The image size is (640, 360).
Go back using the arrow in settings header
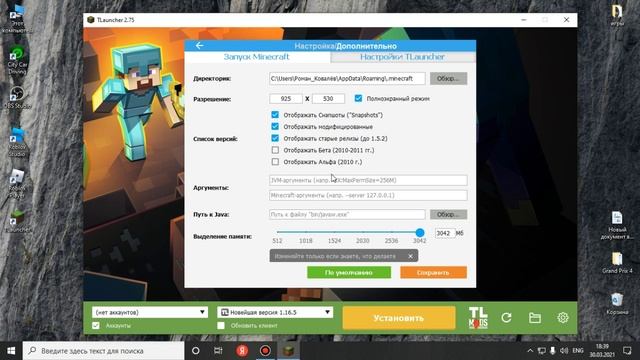[x=199, y=46]
